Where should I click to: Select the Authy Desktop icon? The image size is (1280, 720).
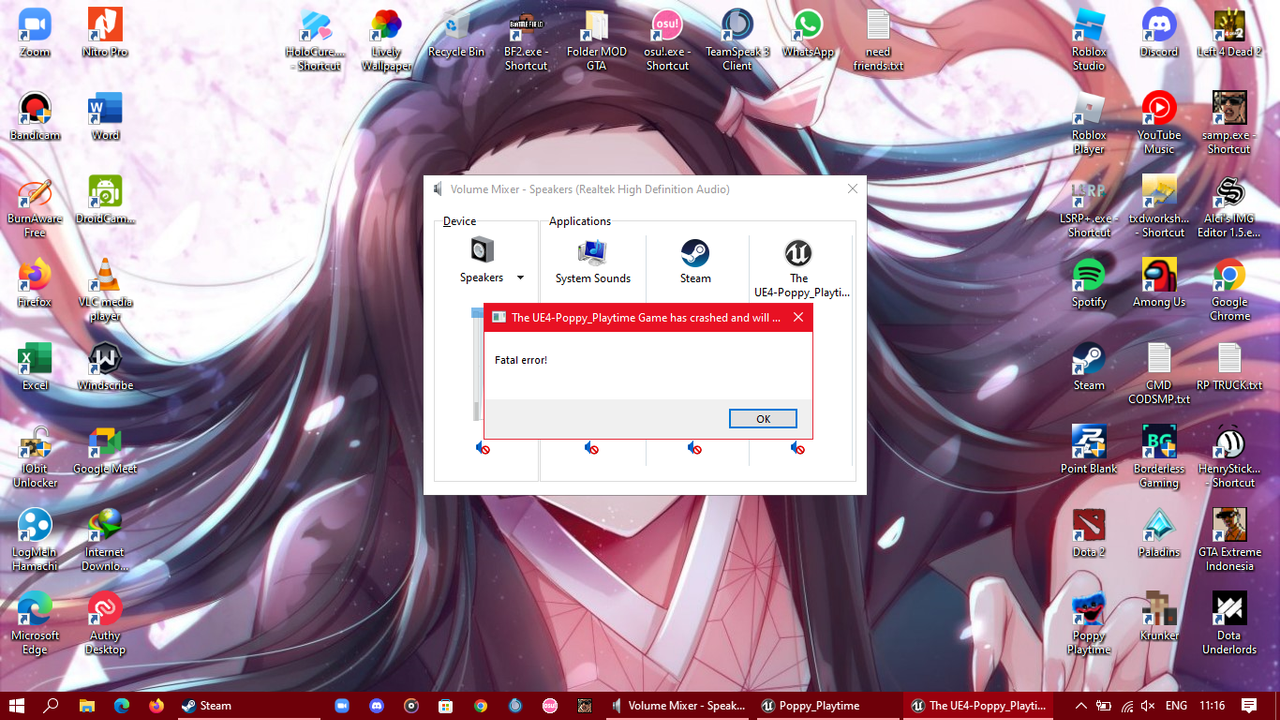click(105, 623)
